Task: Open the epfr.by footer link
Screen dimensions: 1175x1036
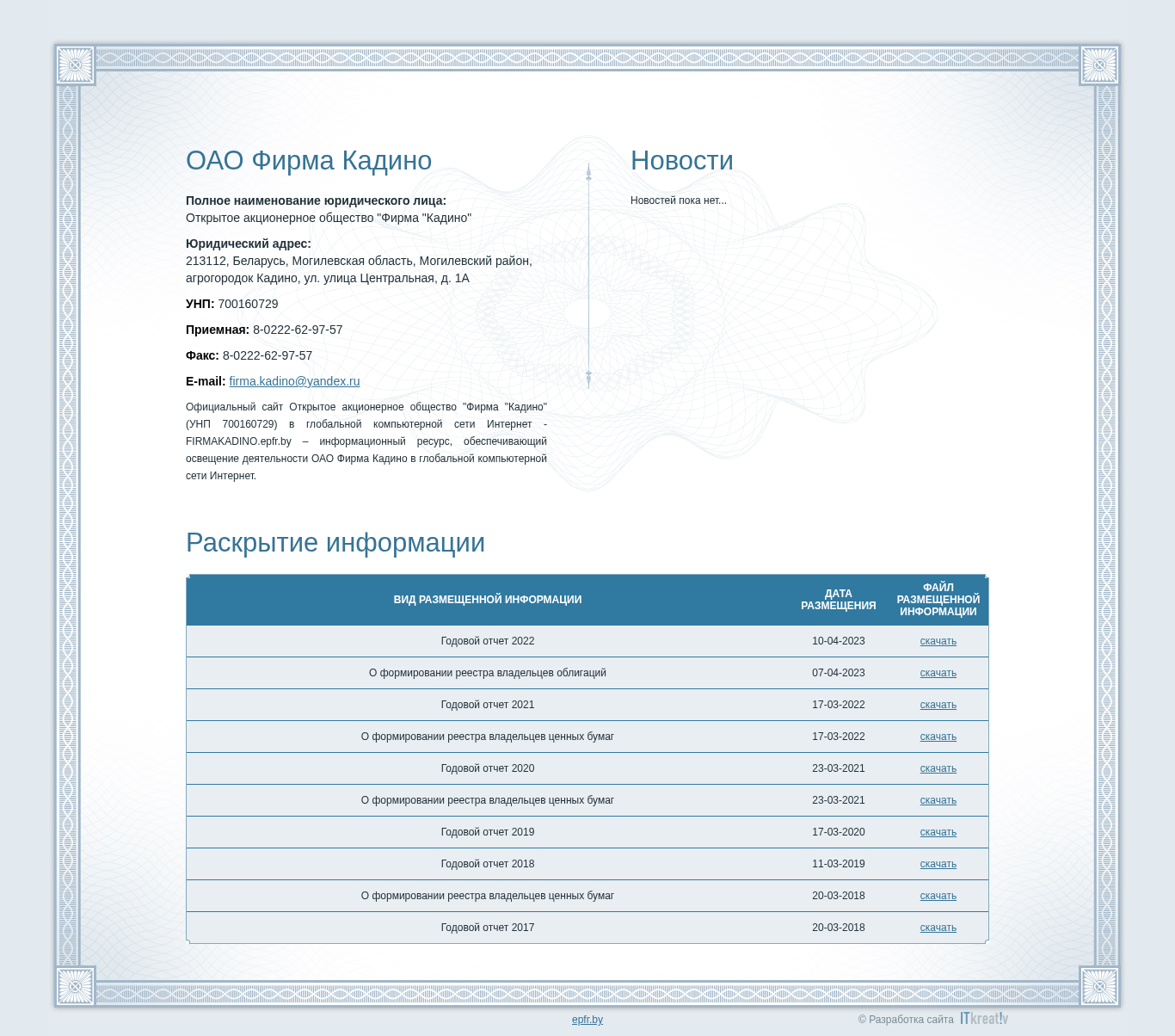Action: [x=587, y=1020]
